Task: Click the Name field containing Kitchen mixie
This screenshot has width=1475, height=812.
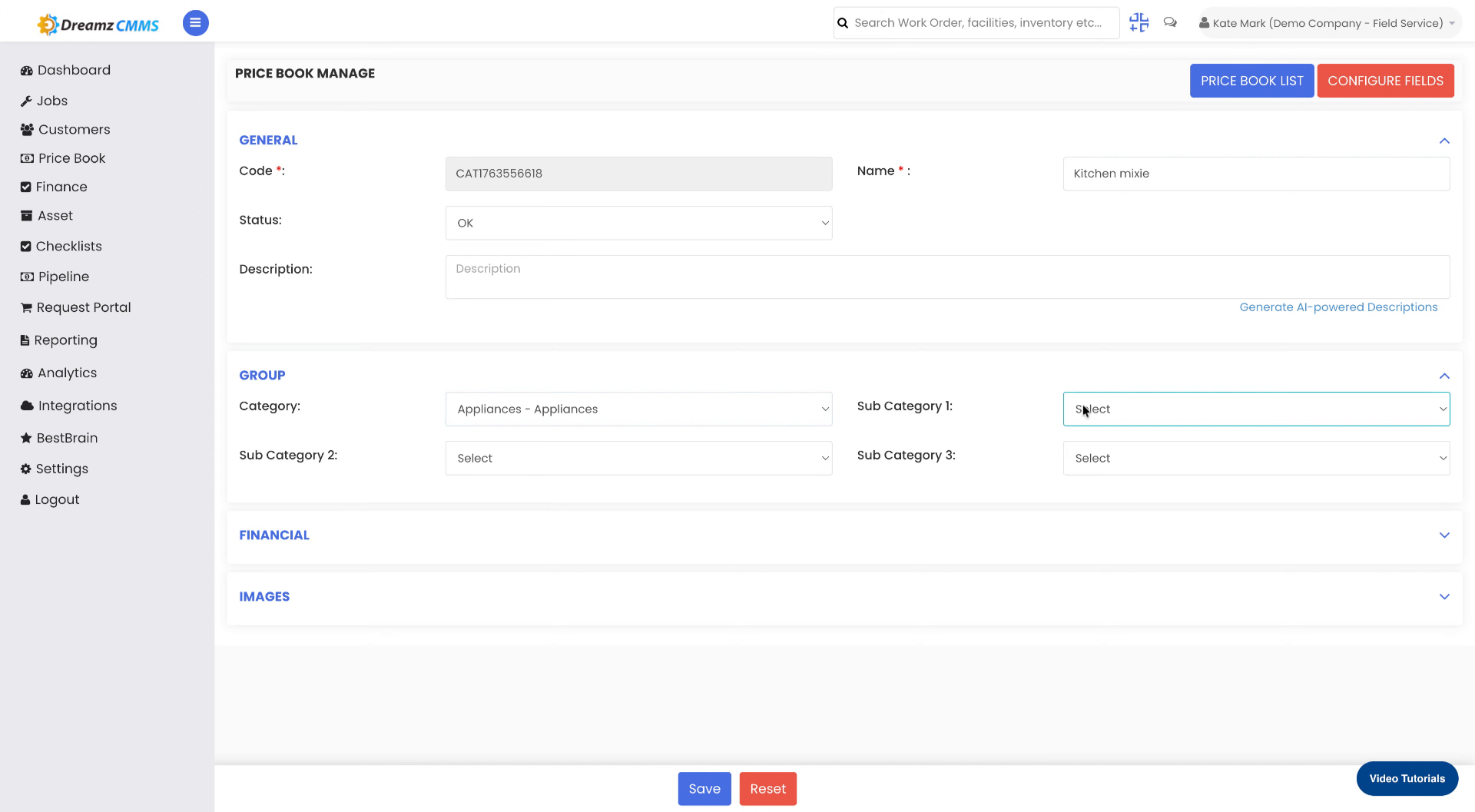Action: (1256, 174)
